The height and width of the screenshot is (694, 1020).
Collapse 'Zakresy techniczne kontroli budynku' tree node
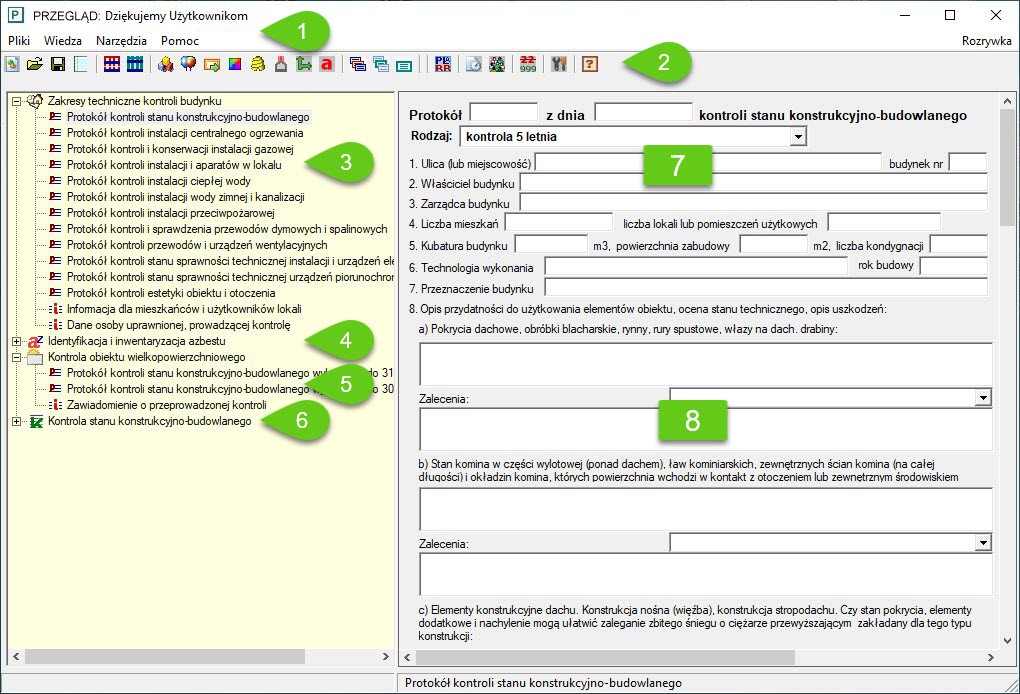point(16,101)
